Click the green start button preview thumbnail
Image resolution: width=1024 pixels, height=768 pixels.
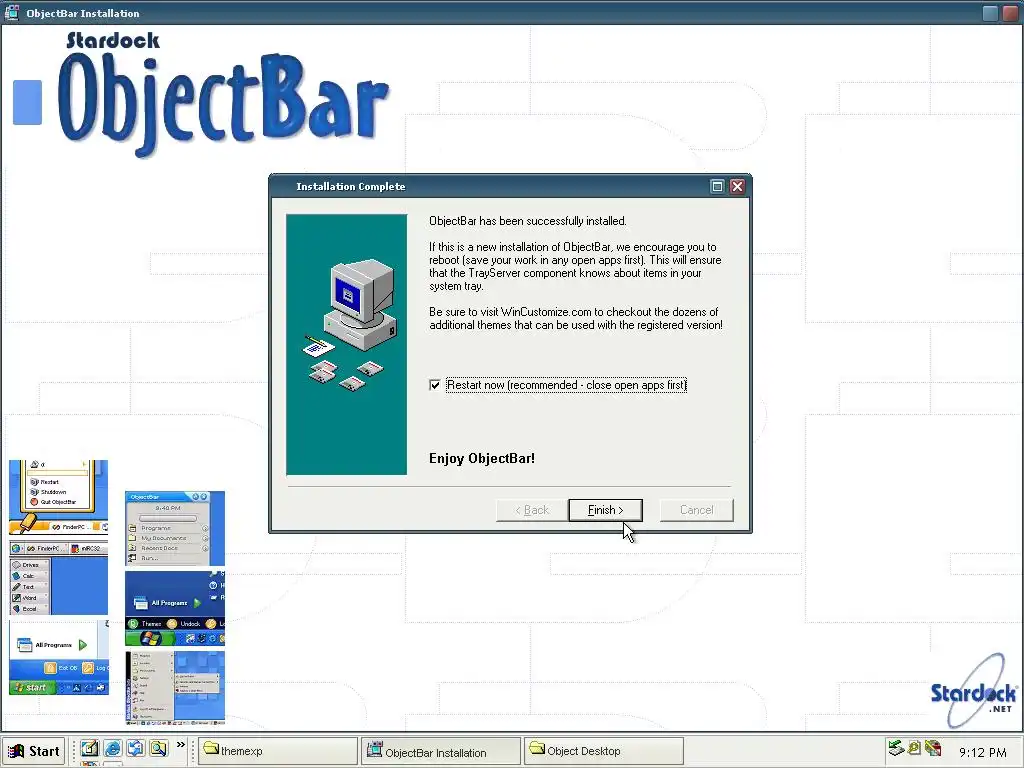click(59, 658)
